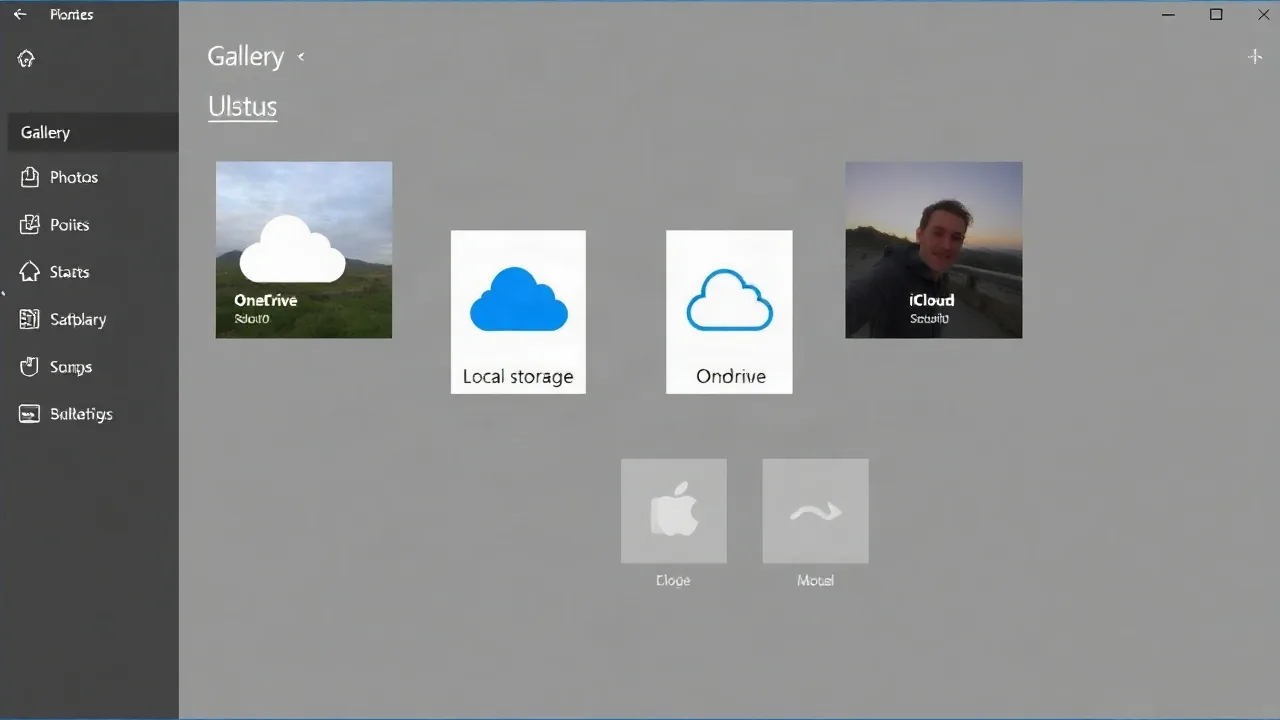Select the Starts label in sidebar
Screen dimensions: 1280x720
(69, 272)
